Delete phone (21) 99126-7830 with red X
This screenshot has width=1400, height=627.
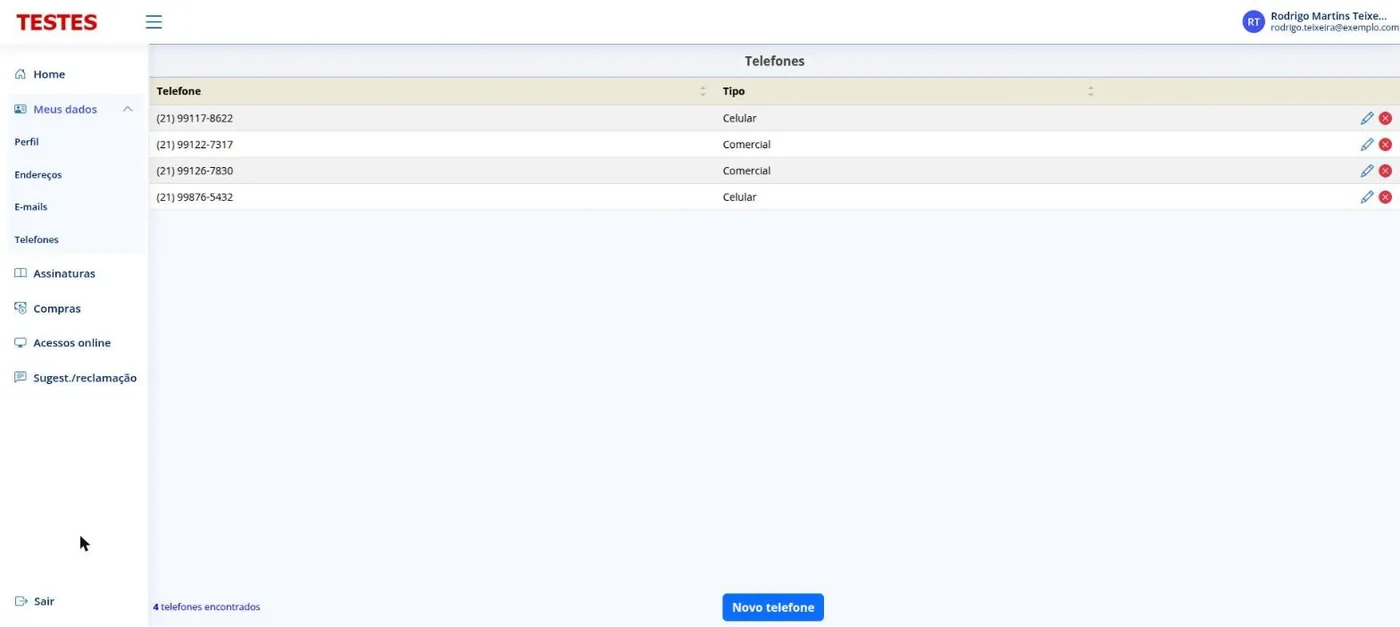[x=1385, y=171]
